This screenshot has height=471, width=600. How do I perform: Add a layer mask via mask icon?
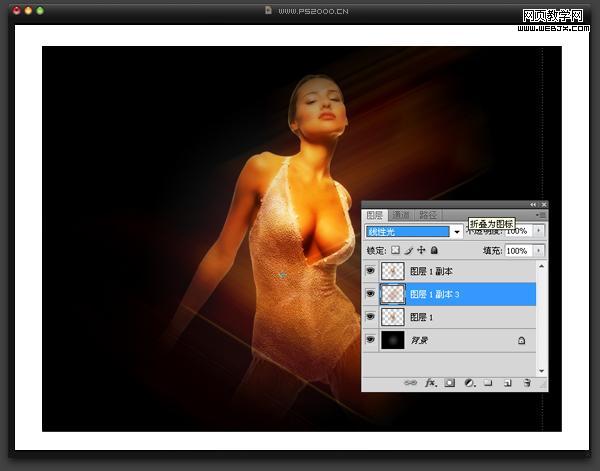pos(450,383)
